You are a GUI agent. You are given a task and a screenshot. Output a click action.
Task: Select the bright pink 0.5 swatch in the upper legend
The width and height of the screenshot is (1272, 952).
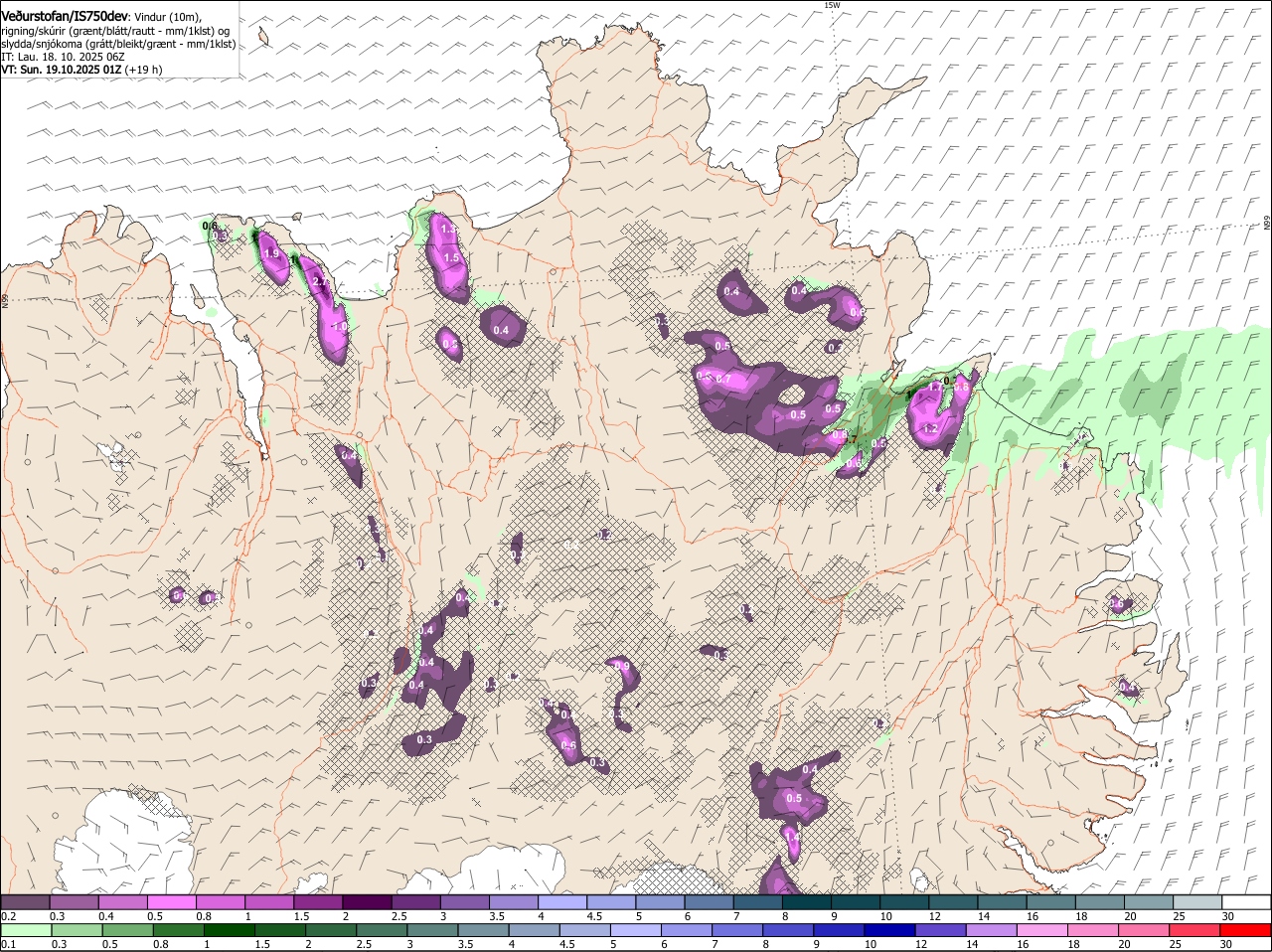tap(171, 901)
